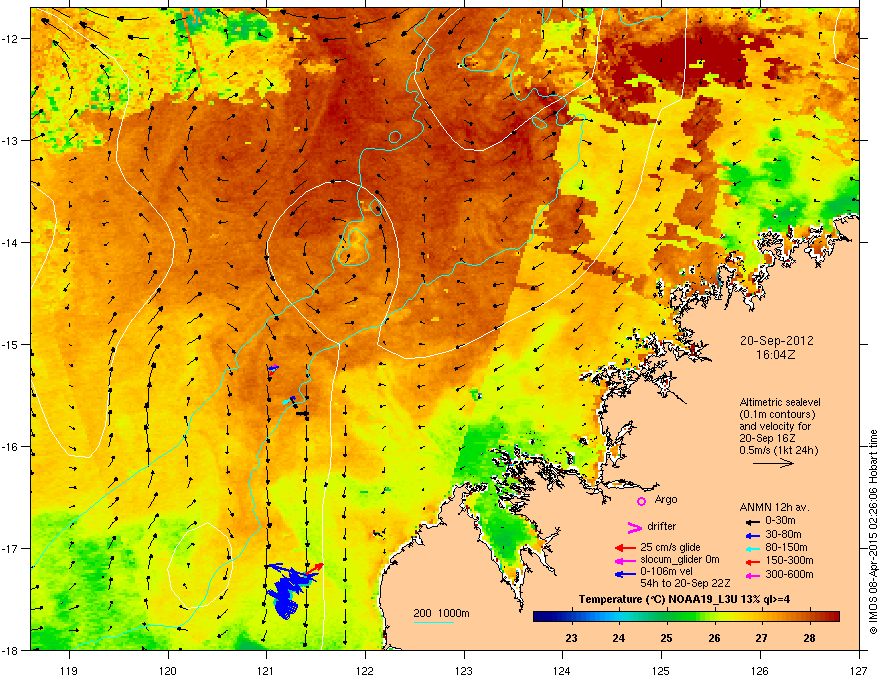Click the latitude axis label -16
The width and height of the screenshot is (880, 680).
pyautogui.click(x=11, y=447)
